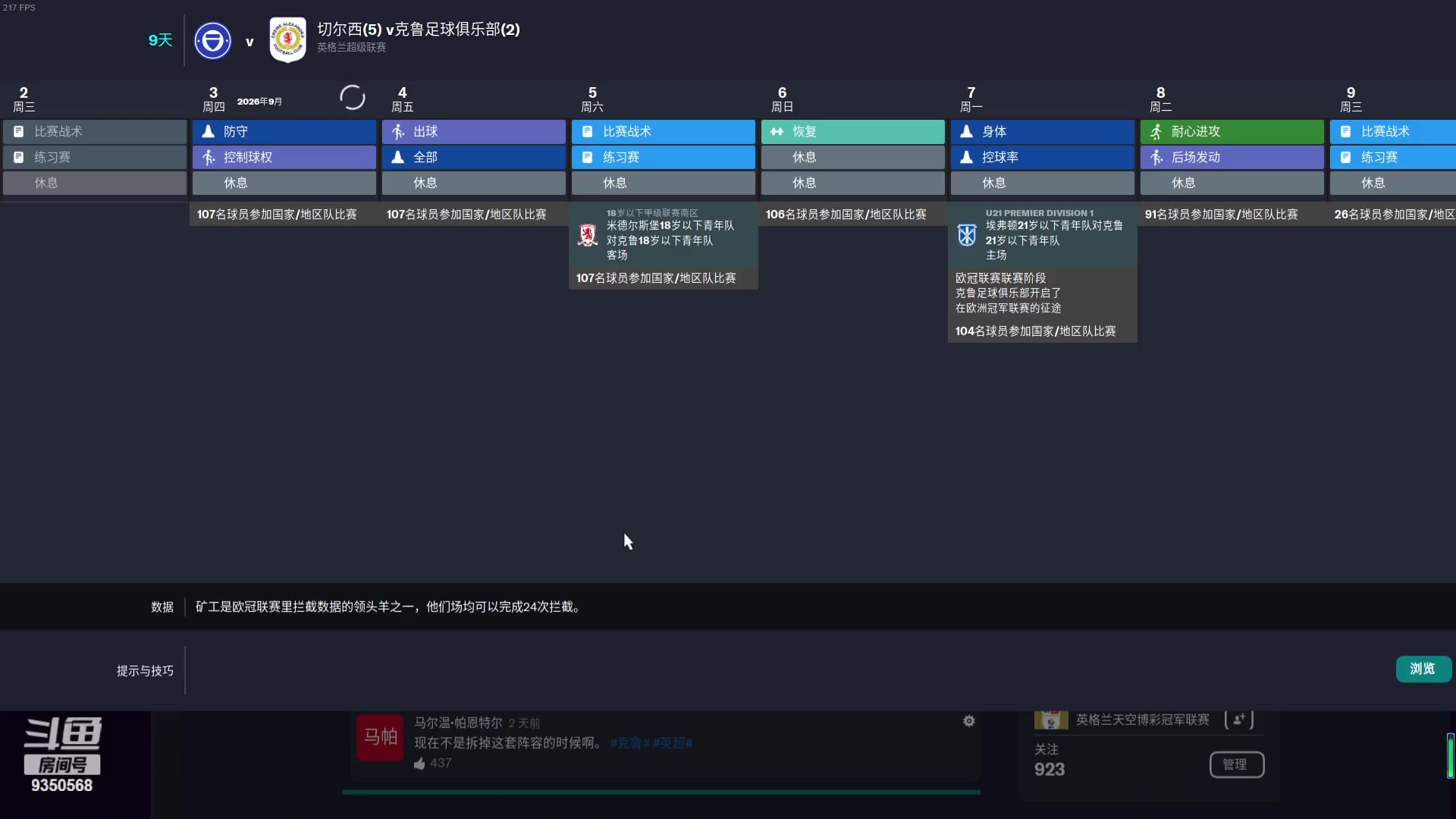The height and width of the screenshot is (819, 1456).
Task: Click the board icon on Saturday's 练习赛
Action: coord(587,157)
